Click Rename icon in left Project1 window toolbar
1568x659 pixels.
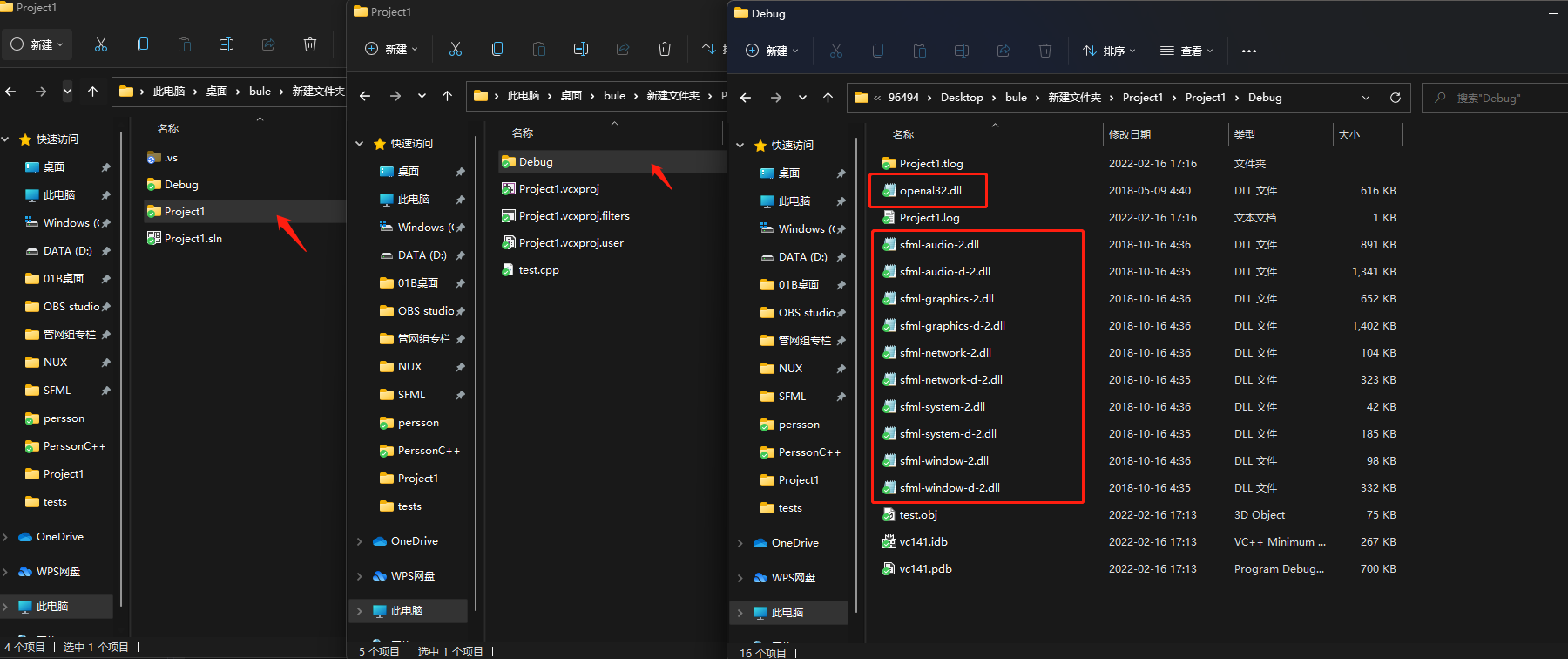click(226, 44)
